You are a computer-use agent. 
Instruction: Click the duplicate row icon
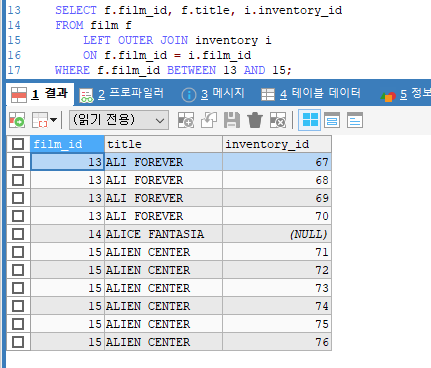point(209,120)
